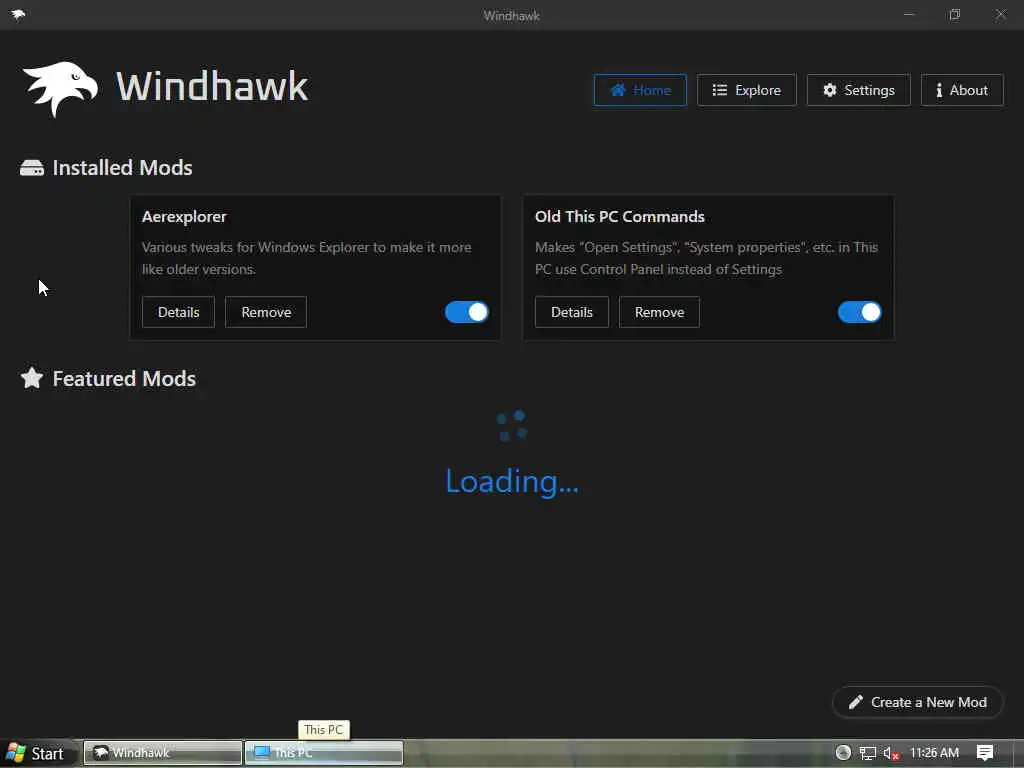Open Details for Aerexplorer mod
This screenshot has width=1024, height=768.
[178, 312]
